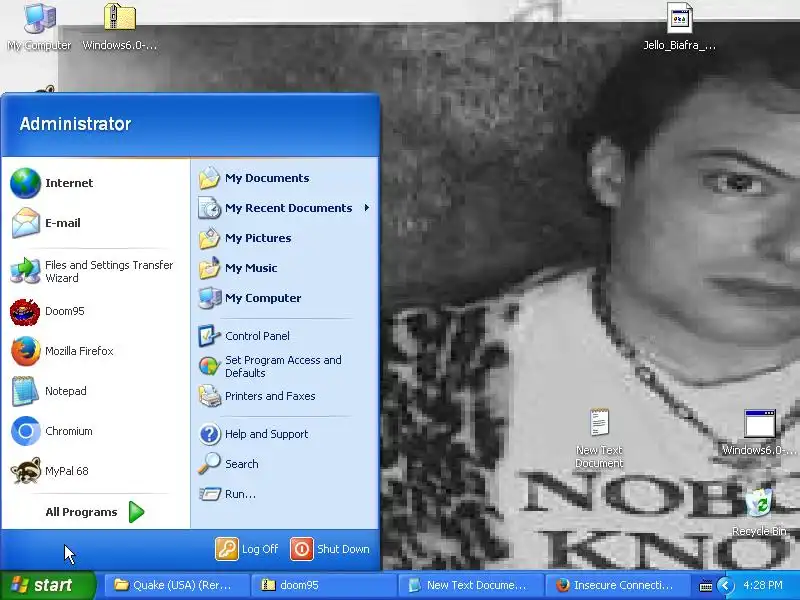Click the keyboard icon in system tray
Viewport: 800px width, 600px height.
706,586
